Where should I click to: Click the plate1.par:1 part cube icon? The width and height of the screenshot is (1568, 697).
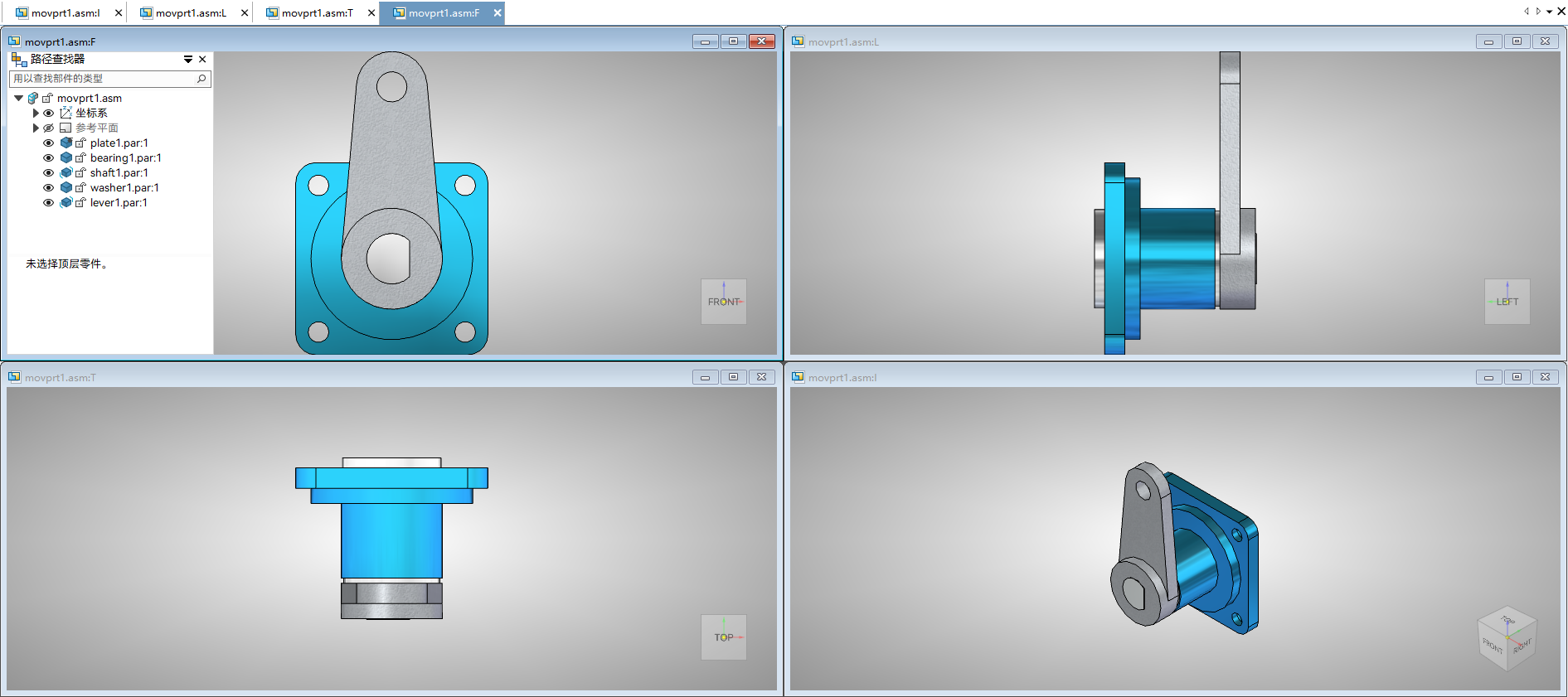(x=66, y=143)
